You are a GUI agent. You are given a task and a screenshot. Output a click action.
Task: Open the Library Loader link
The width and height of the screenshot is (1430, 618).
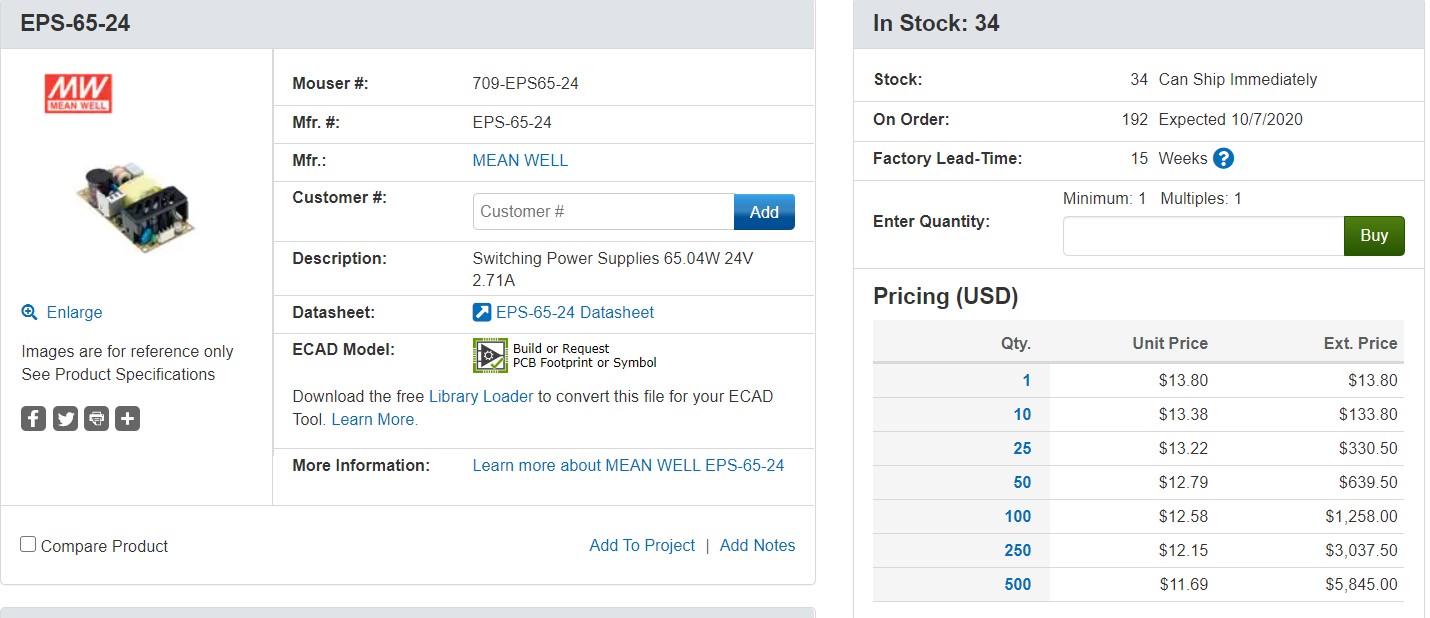[481, 396]
